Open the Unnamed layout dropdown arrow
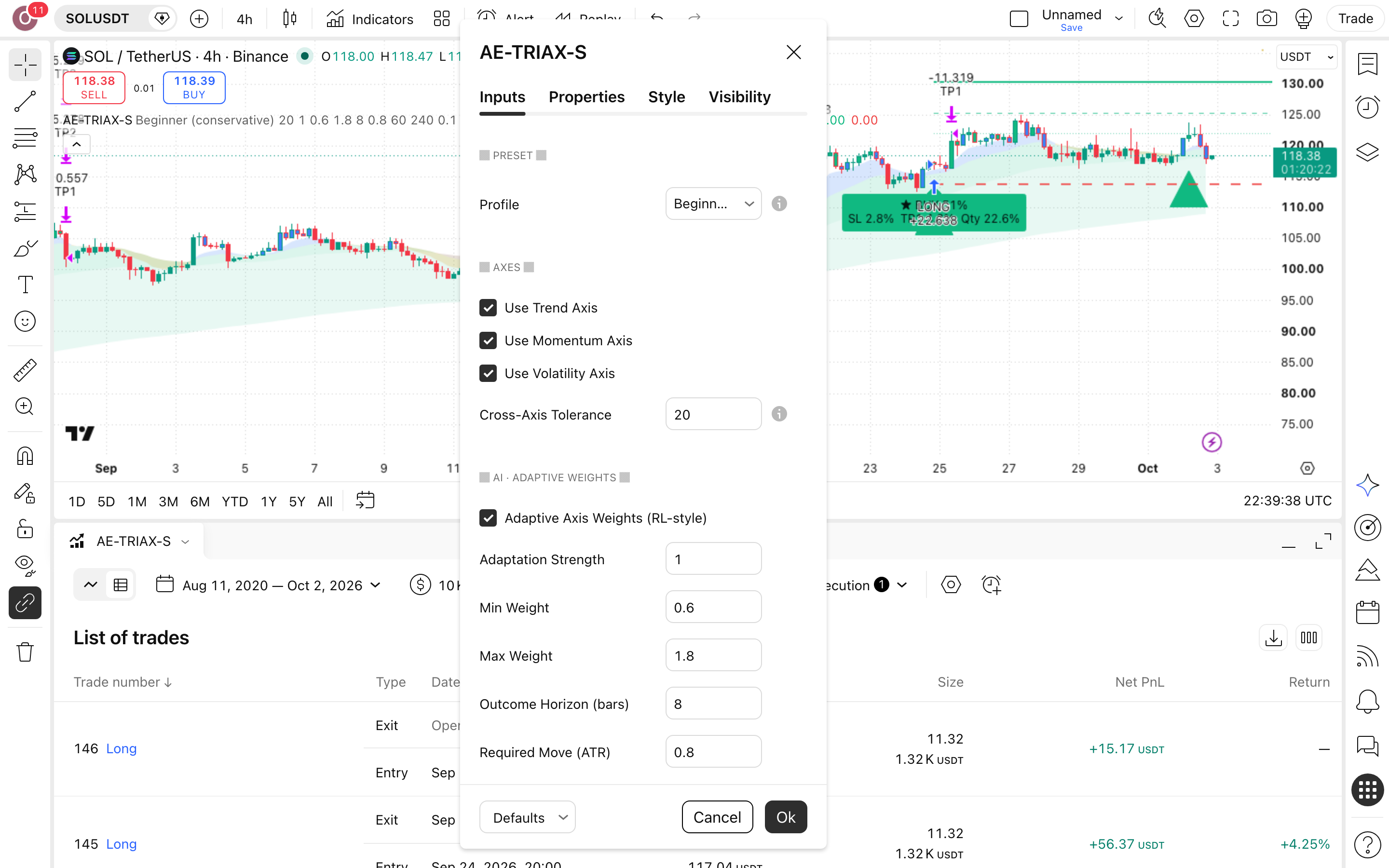 (x=1118, y=18)
